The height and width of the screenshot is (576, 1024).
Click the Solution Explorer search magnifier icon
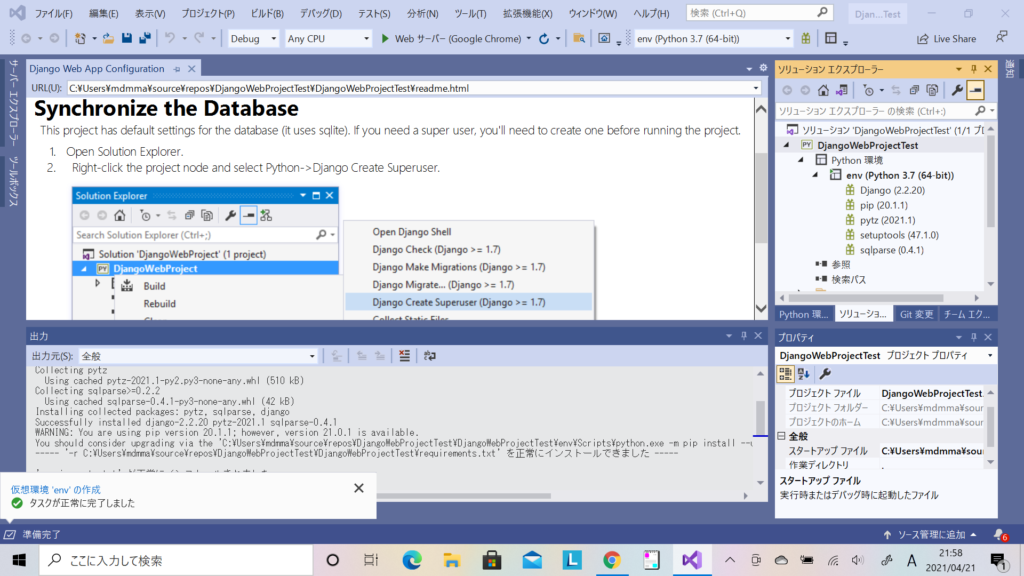[980, 111]
